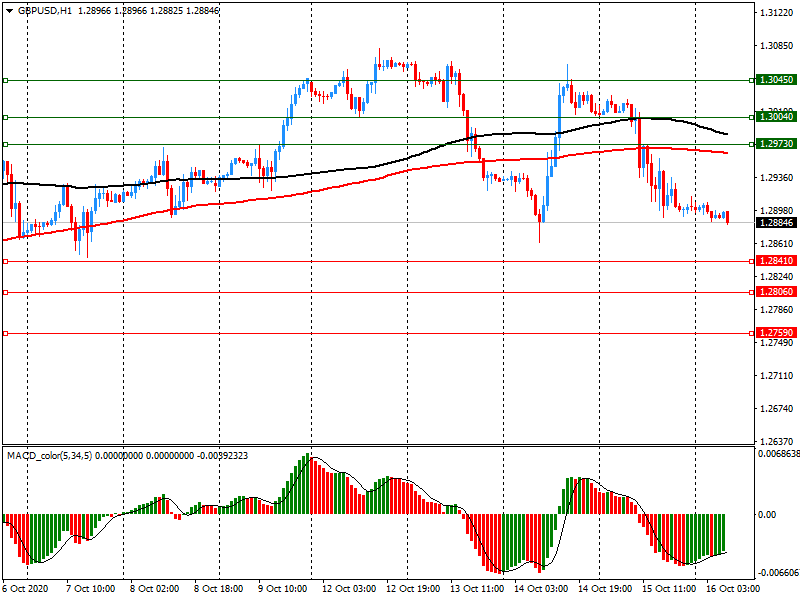This screenshot has width=800, height=600.
Task: Click the 9 Oct 10:00 time label
Action: click(283, 589)
